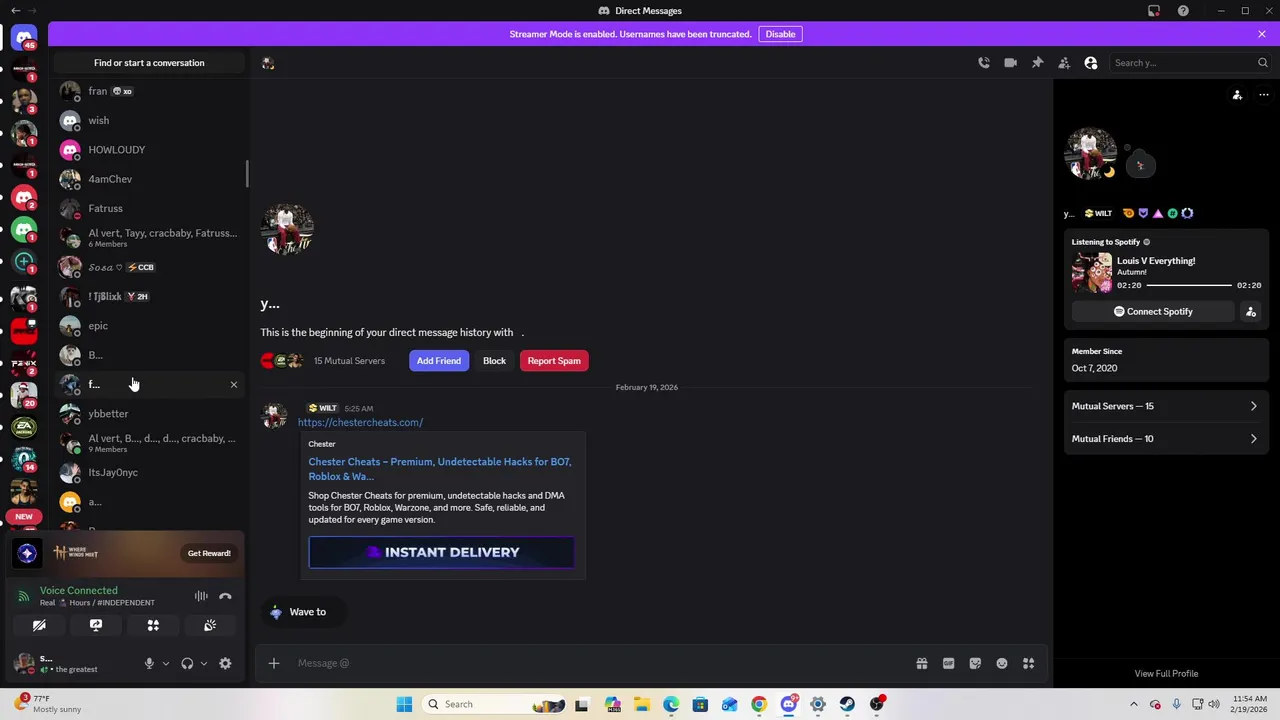This screenshot has width=1280, height=720.
Task: Add friends to this DM
Action: pos(1064,63)
